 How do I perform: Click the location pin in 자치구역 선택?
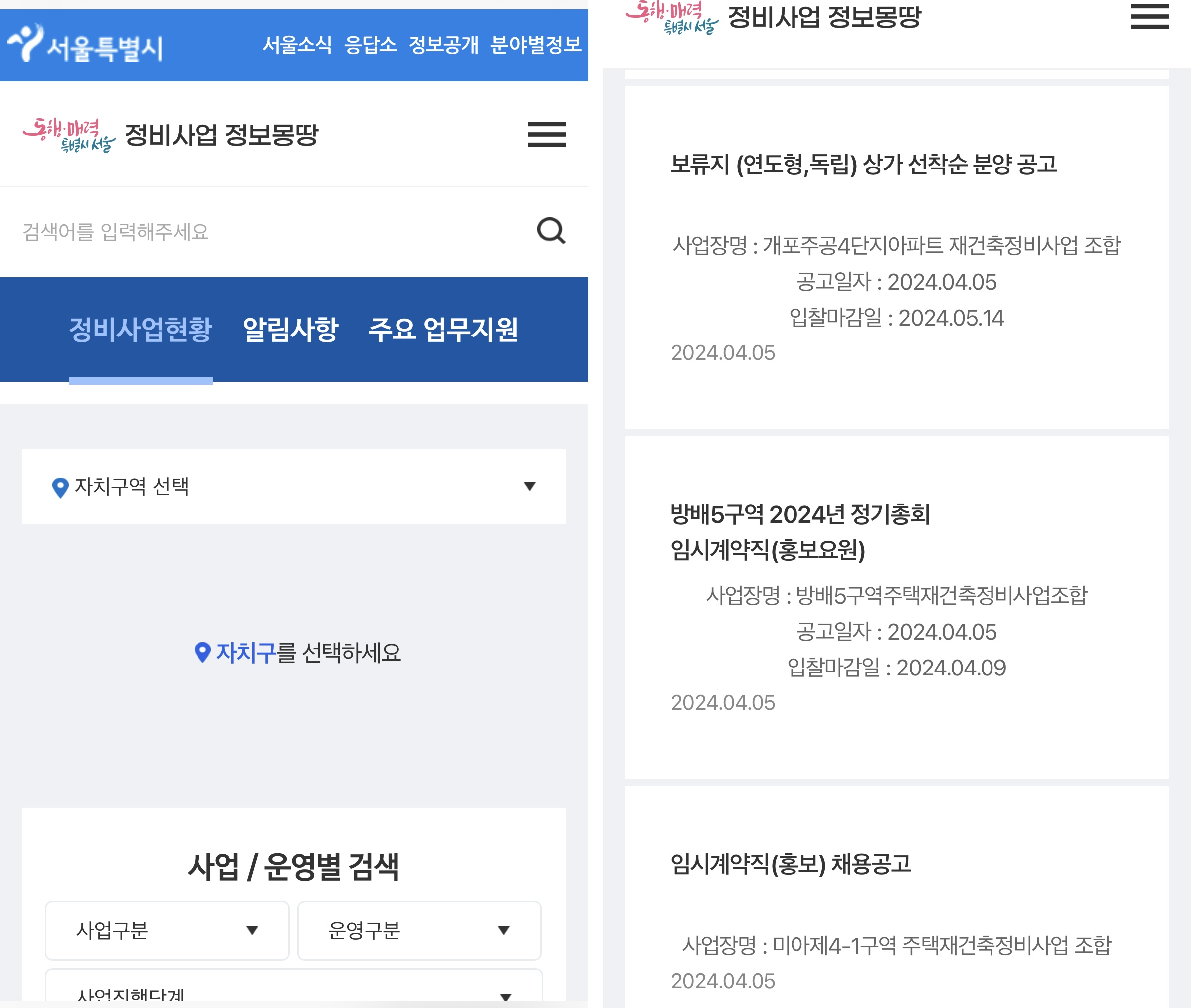(x=60, y=487)
